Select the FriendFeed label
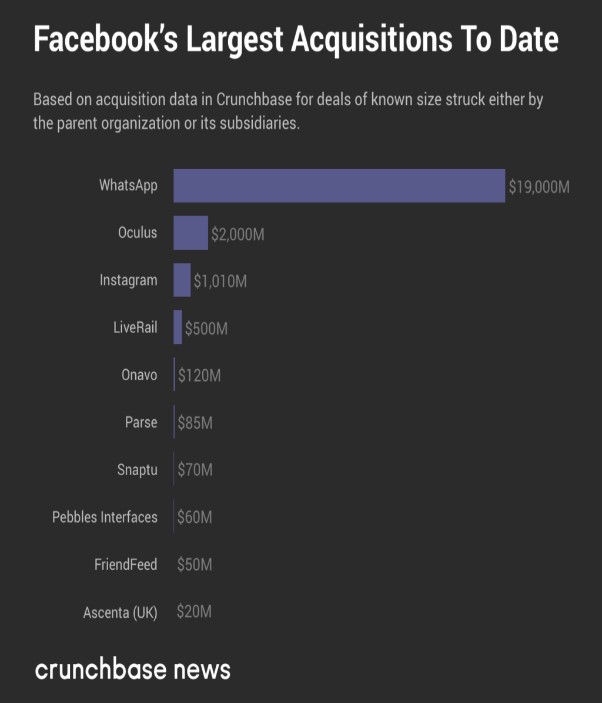The width and height of the screenshot is (602, 703). (x=126, y=564)
